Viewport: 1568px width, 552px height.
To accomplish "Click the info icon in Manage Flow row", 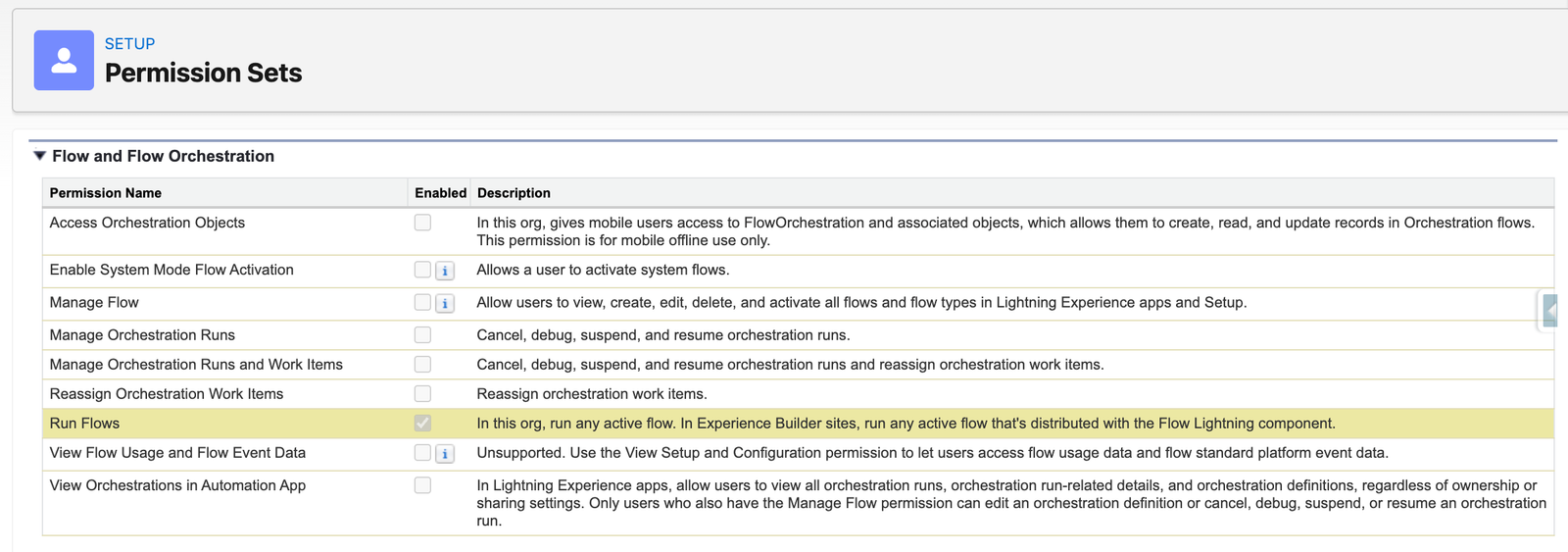I will 445,304.
